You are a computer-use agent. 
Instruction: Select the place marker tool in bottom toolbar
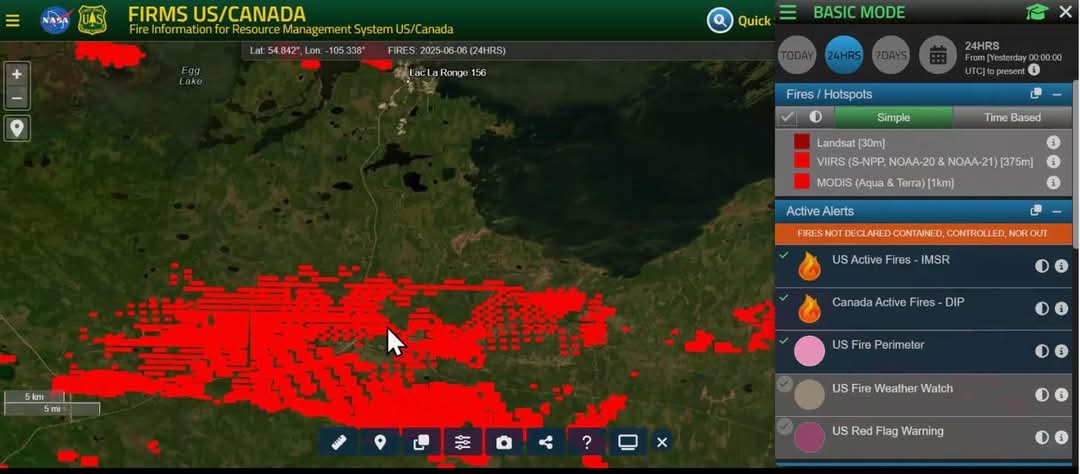click(380, 442)
